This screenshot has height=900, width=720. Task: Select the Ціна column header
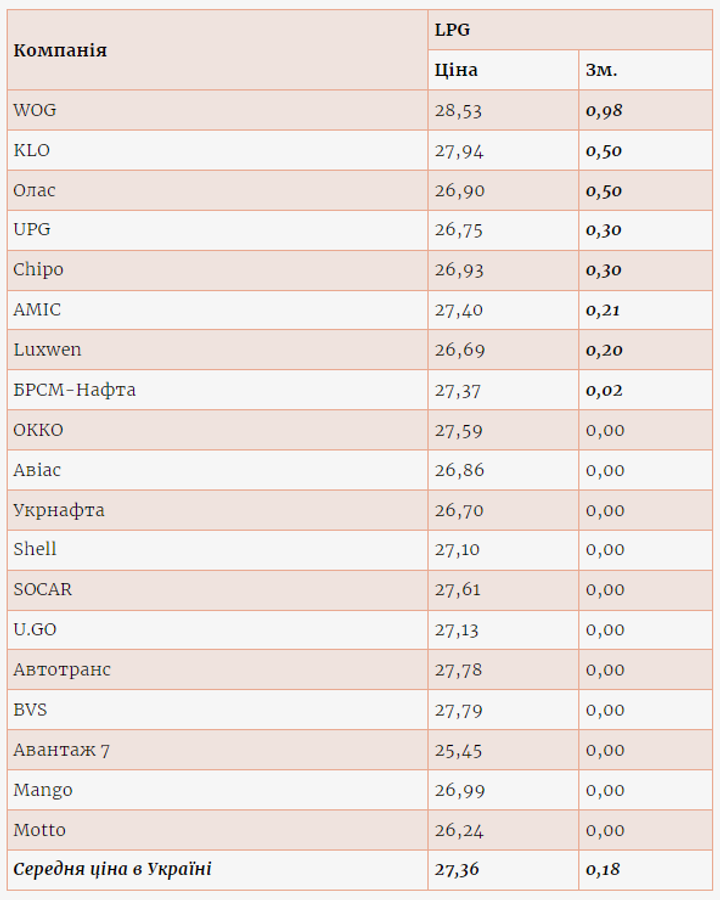click(x=456, y=70)
